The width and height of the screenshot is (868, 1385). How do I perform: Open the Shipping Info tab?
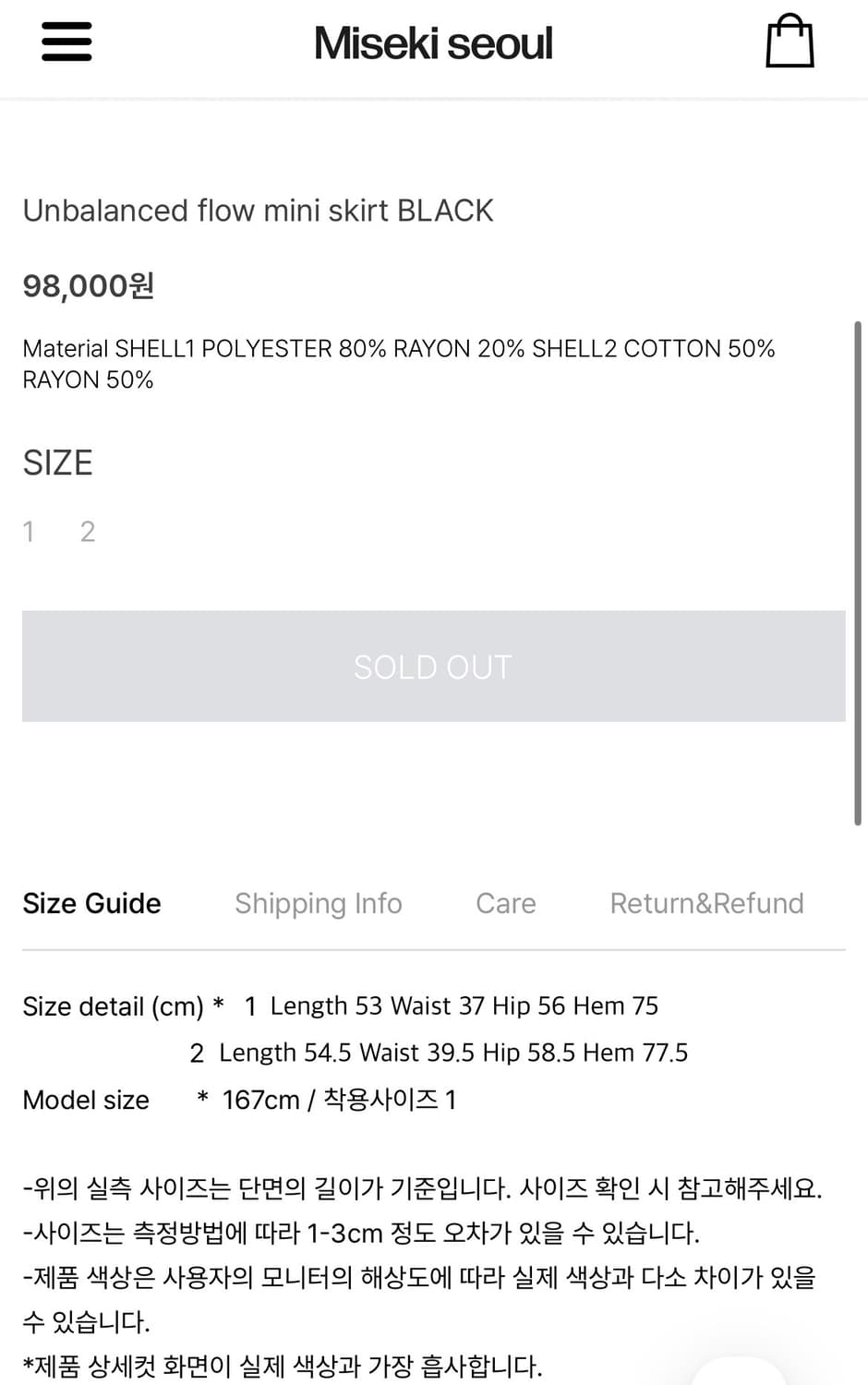coord(318,903)
